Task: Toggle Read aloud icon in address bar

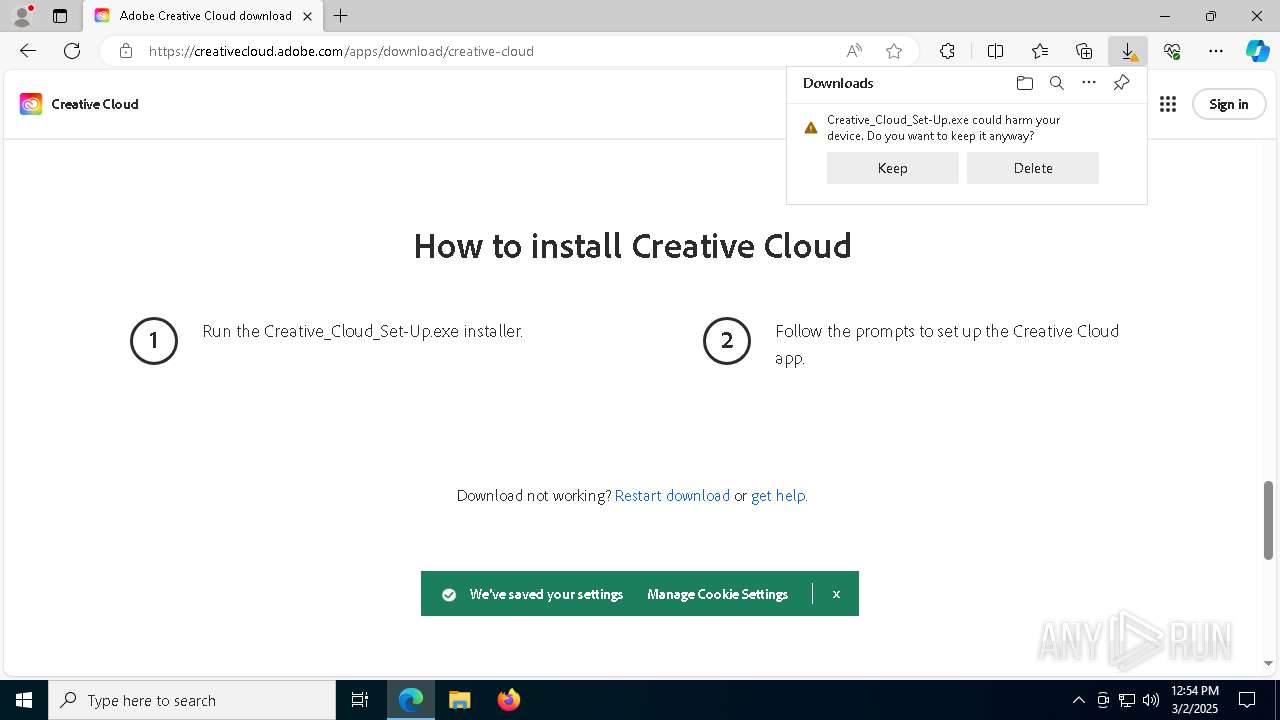Action: point(854,51)
